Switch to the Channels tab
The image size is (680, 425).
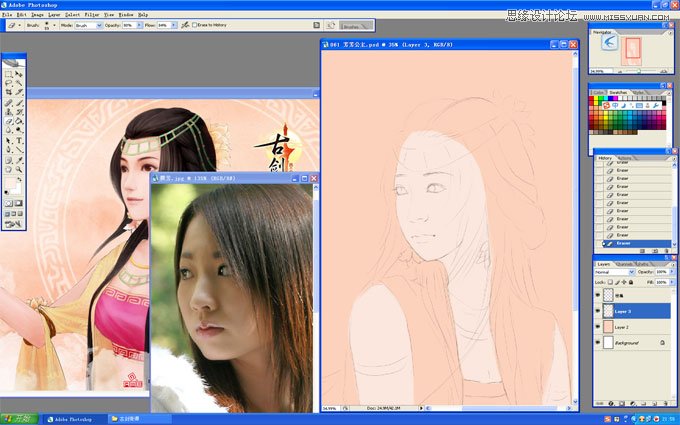624,264
